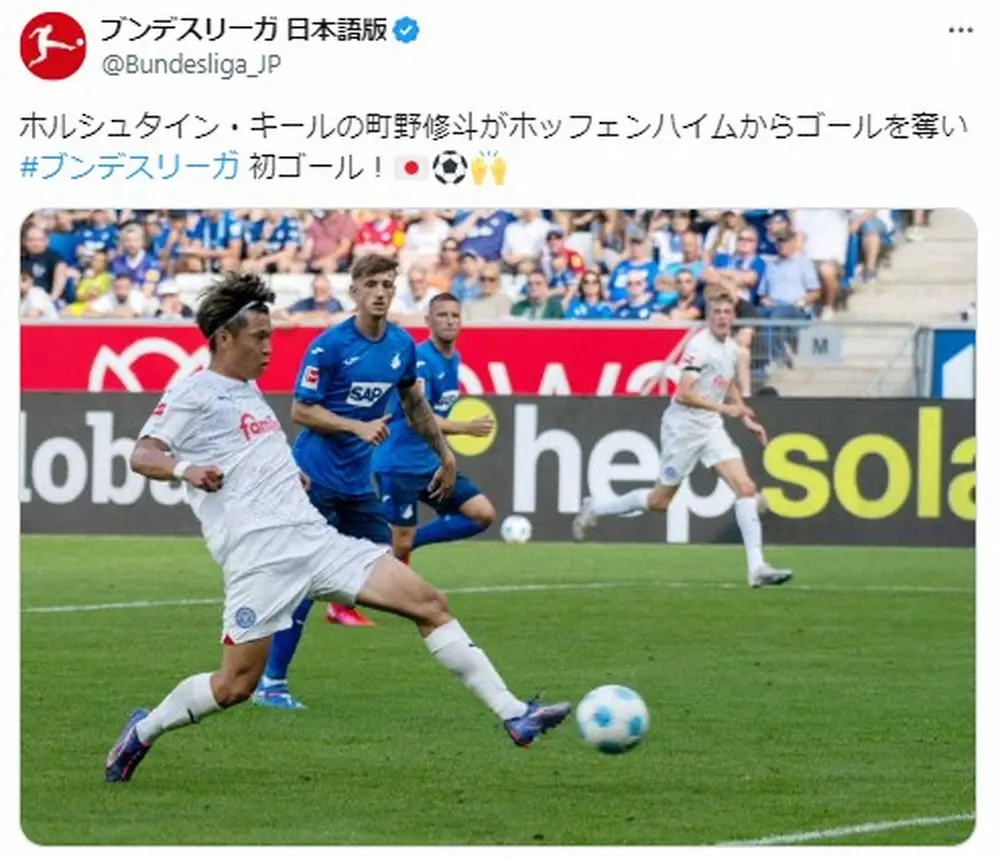Image resolution: width=1000 pixels, height=858 pixels.
Task: Click the 初ゴール！ text
Action: tap(316, 168)
